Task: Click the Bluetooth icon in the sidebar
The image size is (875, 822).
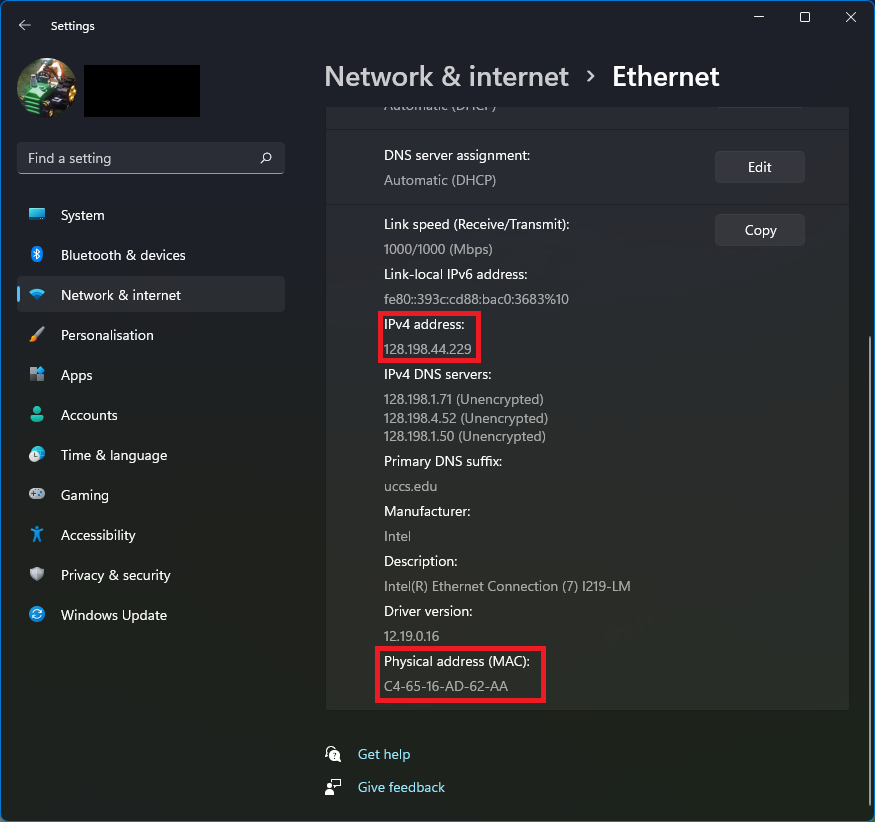Action: click(37, 254)
